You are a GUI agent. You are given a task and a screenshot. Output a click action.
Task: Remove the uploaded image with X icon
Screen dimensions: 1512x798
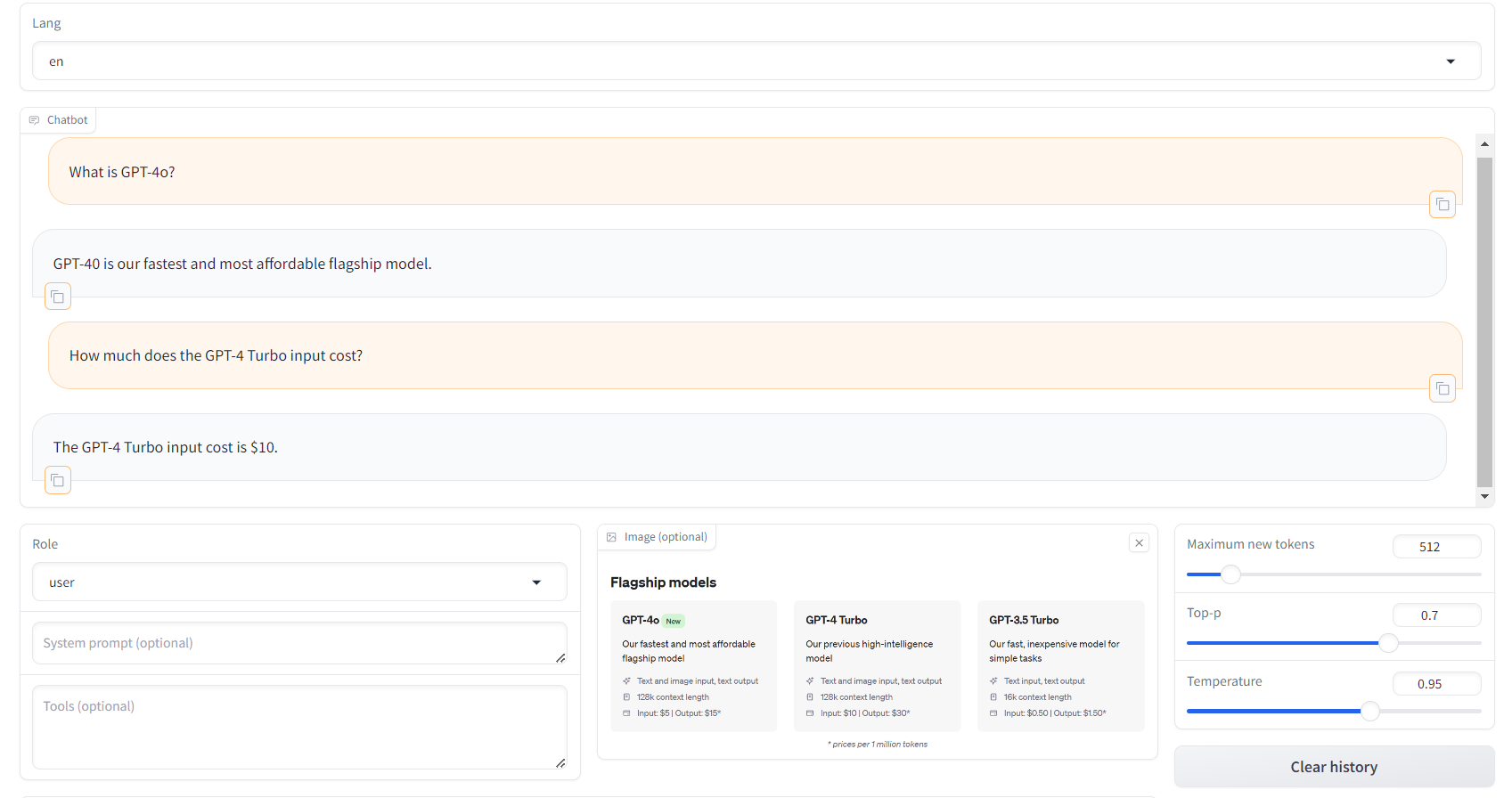(x=1139, y=543)
